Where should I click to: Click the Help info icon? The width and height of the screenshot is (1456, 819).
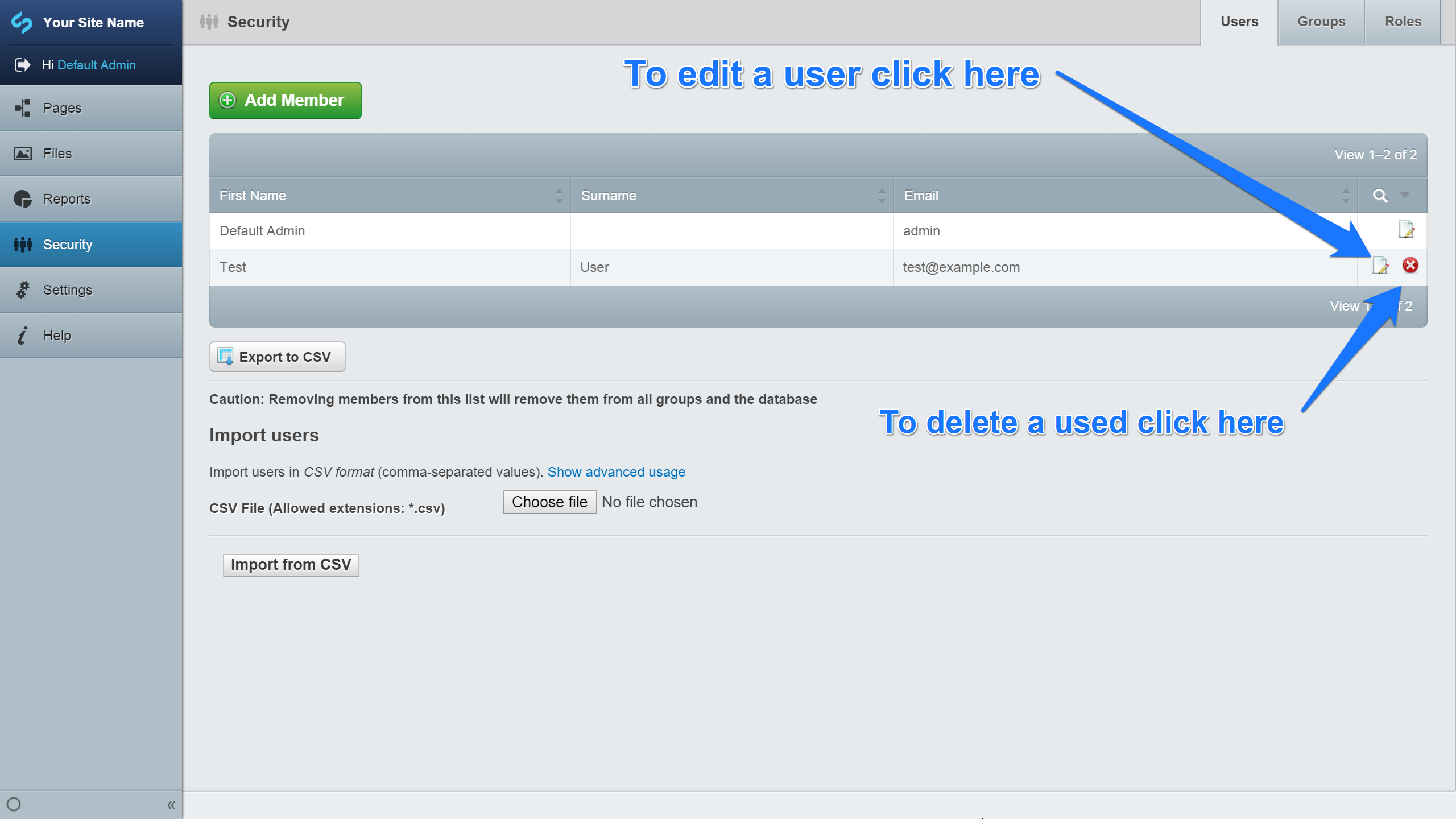pos(23,335)
